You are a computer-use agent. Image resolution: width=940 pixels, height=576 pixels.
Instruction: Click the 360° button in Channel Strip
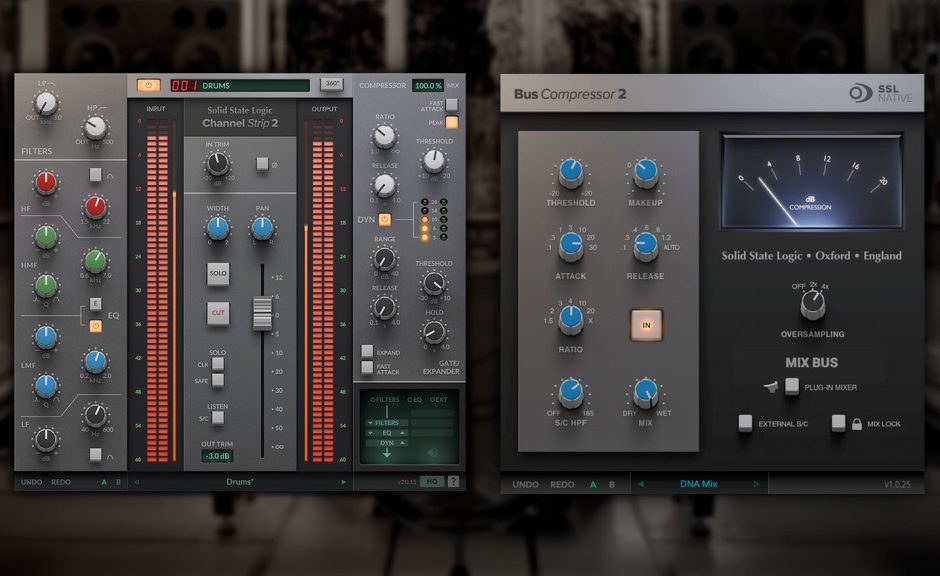pos(331,85)
